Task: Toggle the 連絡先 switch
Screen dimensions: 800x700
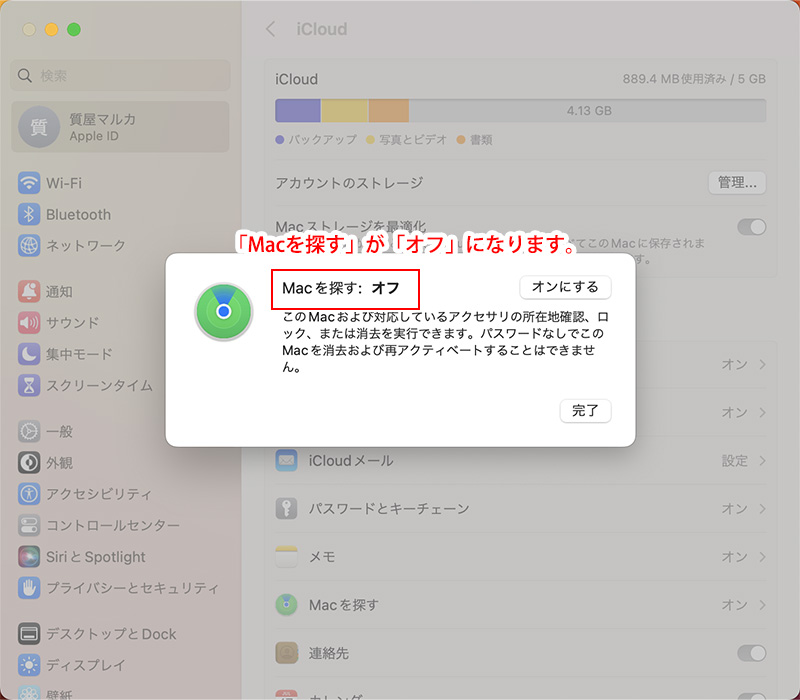Action: pyautogui.click(x=751, y=653)
